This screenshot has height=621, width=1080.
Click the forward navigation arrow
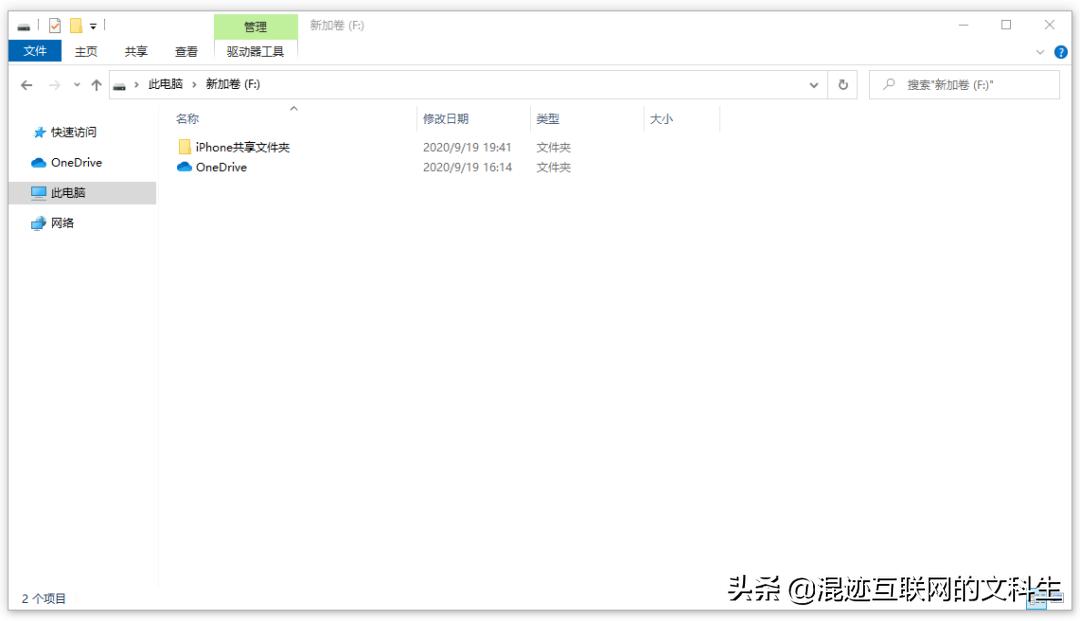[x=53, y=84]
